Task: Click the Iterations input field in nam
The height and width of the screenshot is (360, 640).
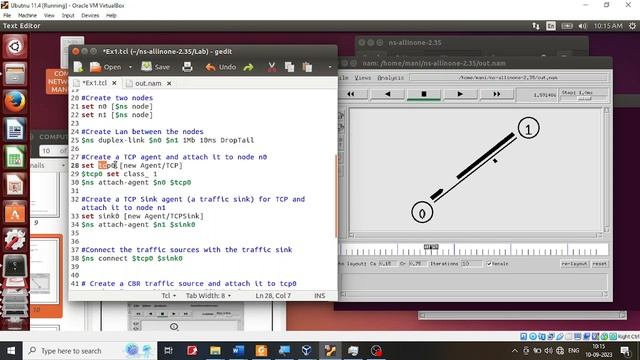Action: [471, 264]
